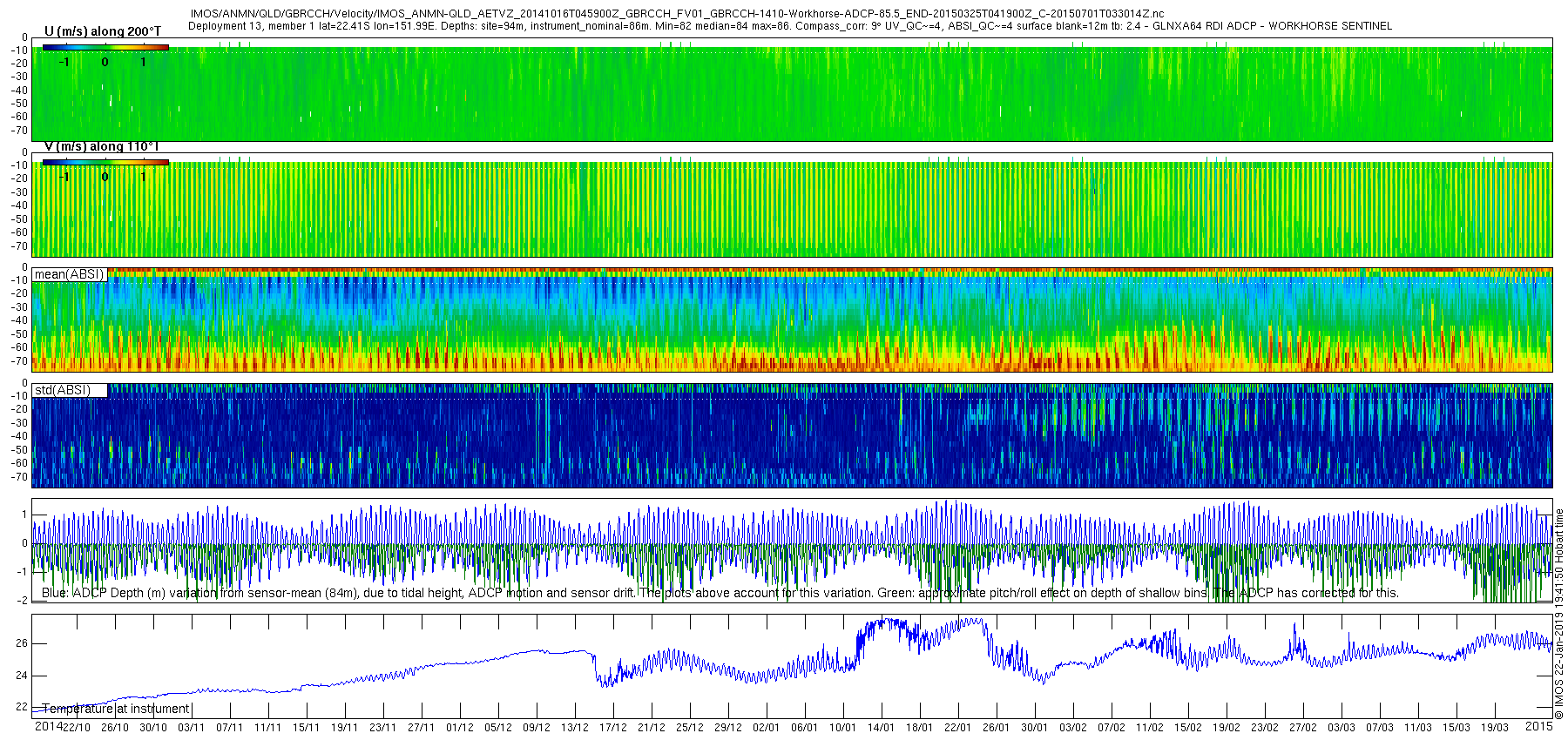
Task: Click the '09/12' date tick label
Action: pos(537,728)
